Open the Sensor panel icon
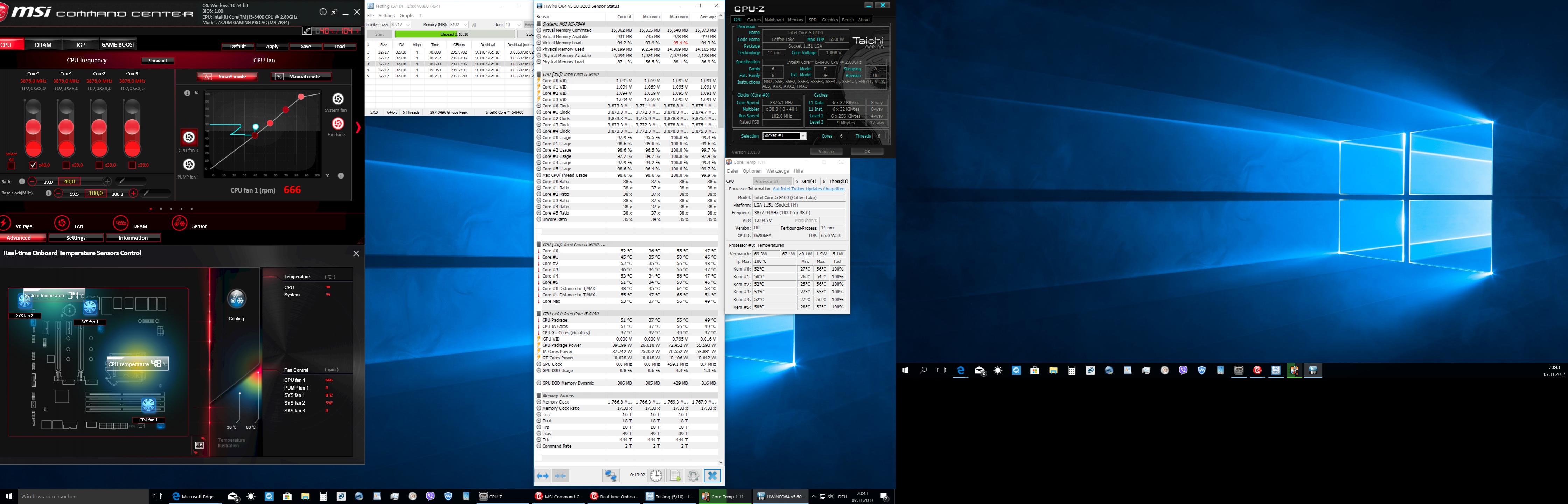 pos(180,223)
